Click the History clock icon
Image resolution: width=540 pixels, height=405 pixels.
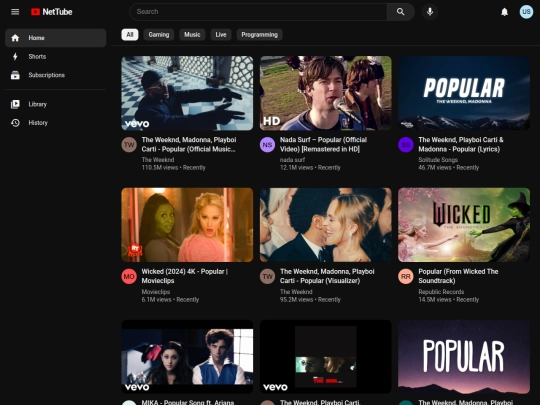15,123
